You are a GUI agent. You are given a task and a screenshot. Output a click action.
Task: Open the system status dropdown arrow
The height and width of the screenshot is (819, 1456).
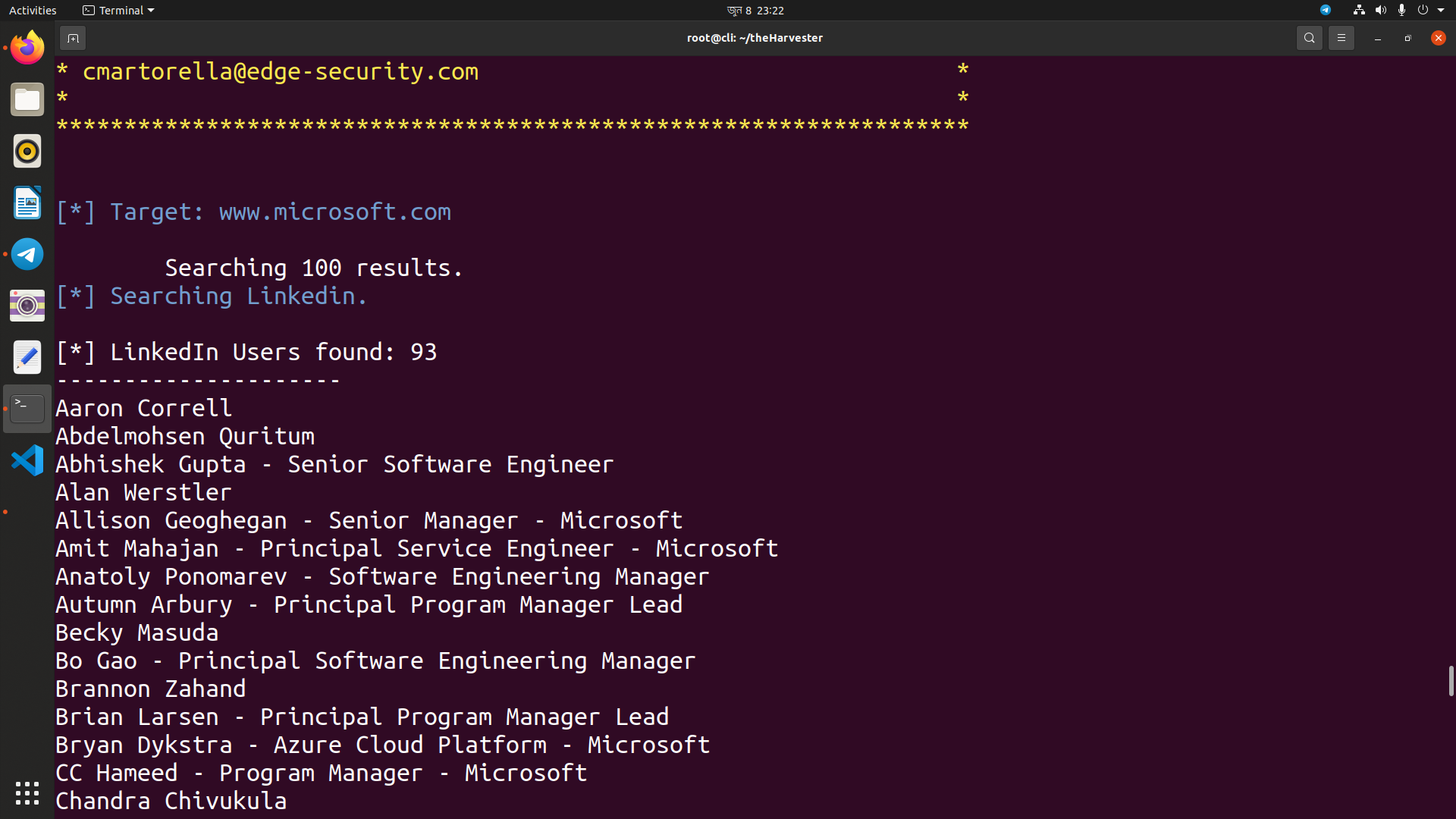tap(1443, 10)
